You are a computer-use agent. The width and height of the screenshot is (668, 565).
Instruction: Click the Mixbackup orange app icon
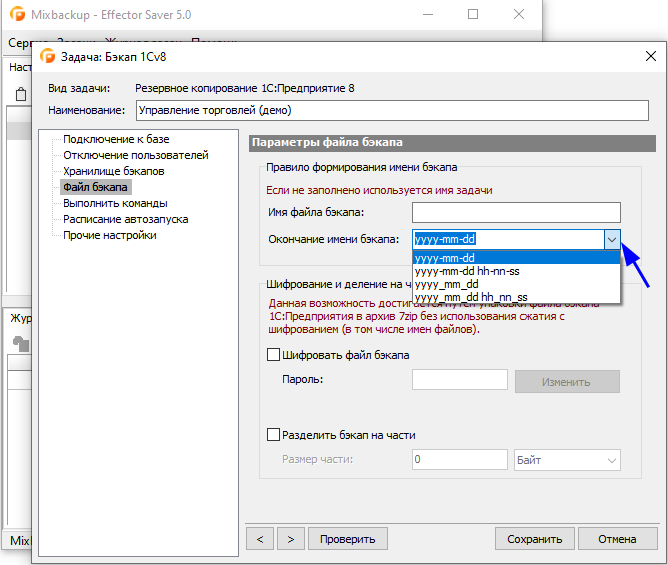[x=17, y=14]
